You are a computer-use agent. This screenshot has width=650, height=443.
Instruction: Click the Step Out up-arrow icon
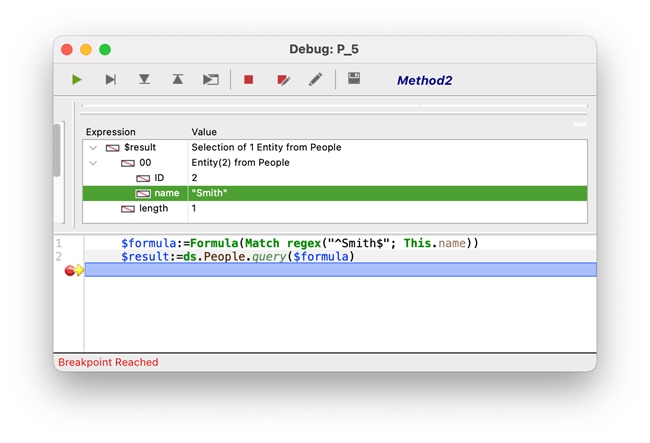point(177,79)
